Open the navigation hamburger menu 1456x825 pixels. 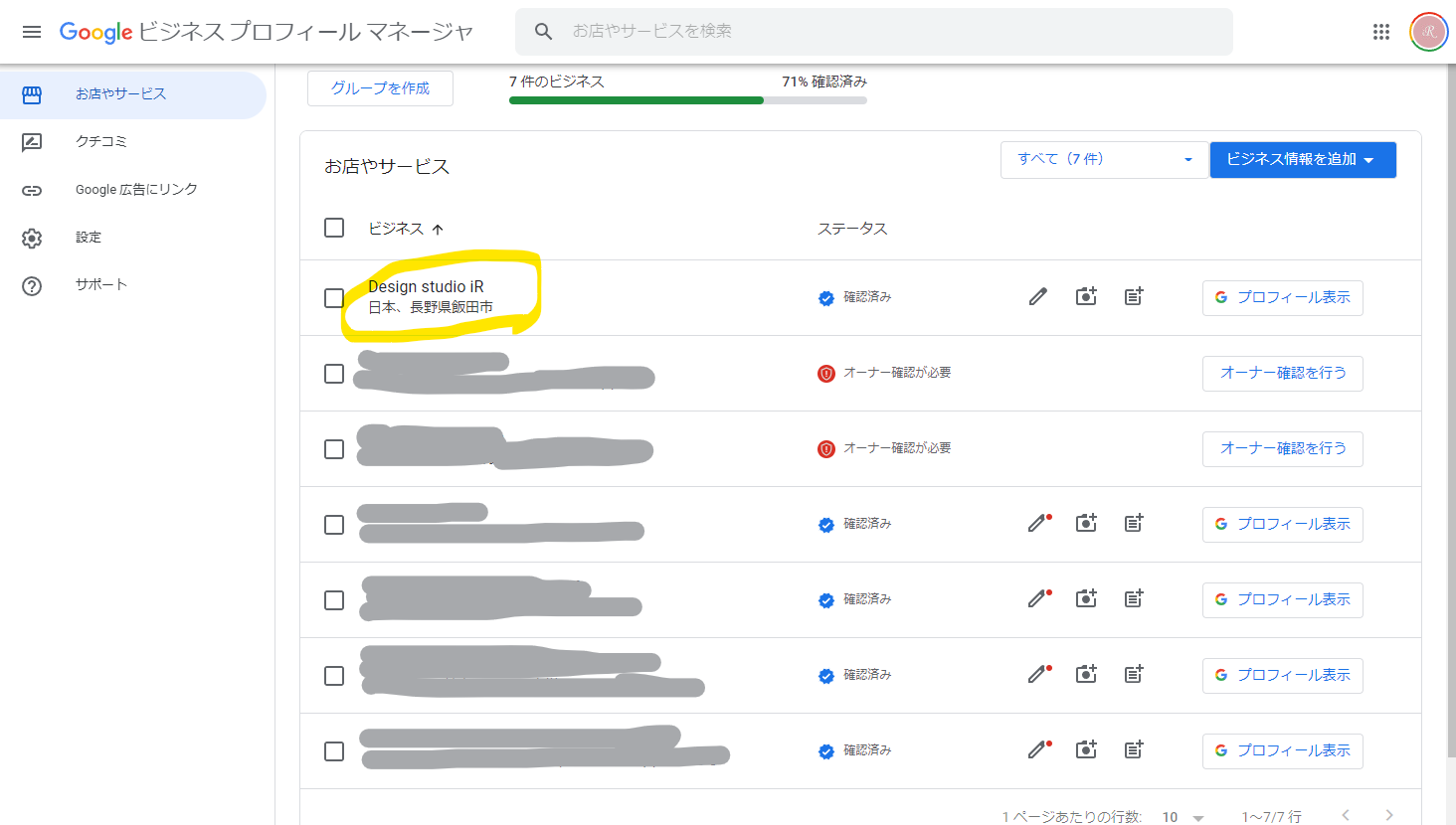tap(32, 31)
